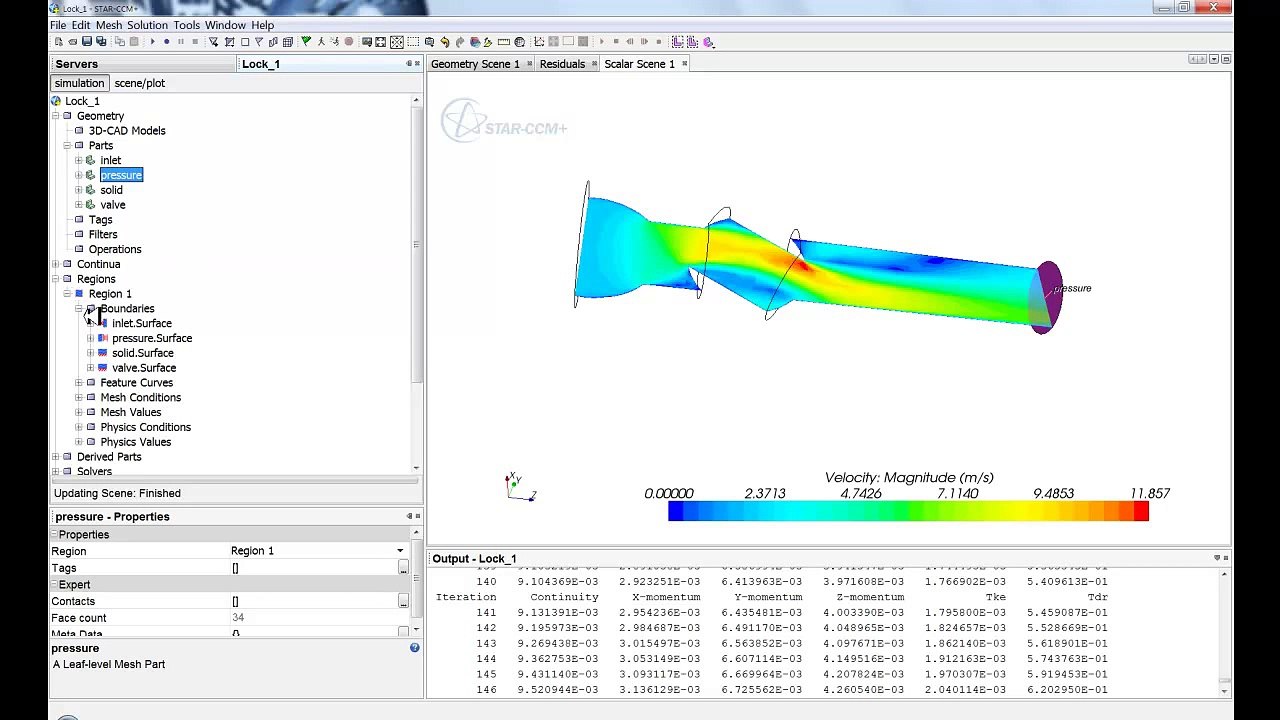Switch to the Residuals tab
Screen dimensions: 1280x720
coord(562,64)
